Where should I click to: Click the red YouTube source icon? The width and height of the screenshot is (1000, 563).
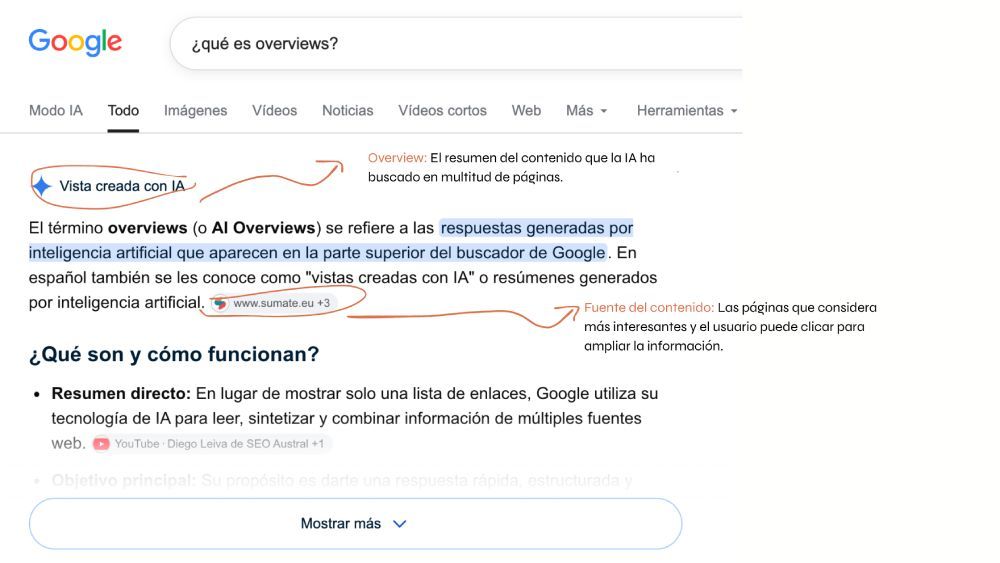point(101,444)
